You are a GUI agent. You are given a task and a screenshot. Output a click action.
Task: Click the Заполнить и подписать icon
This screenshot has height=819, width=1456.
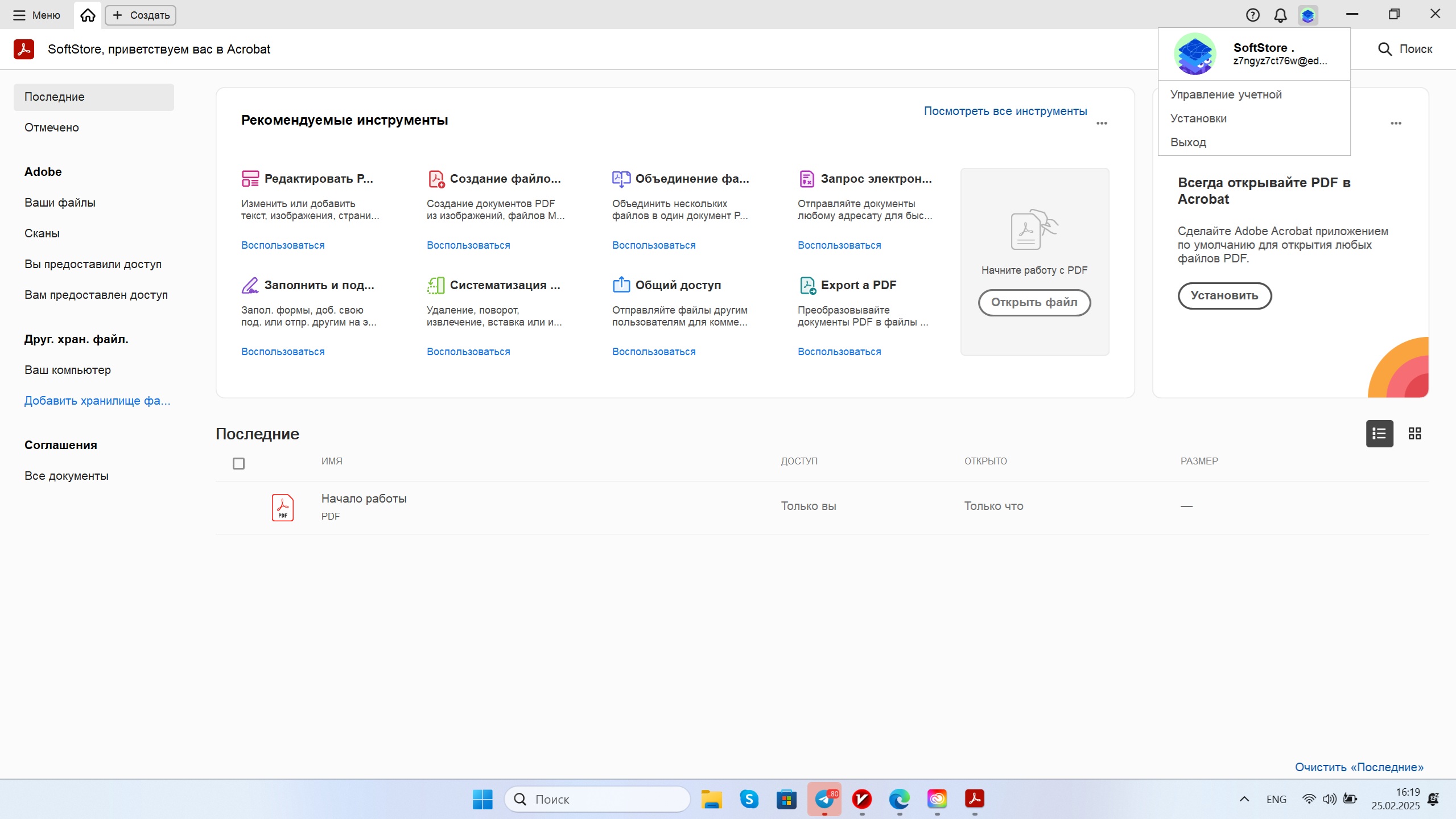(x=250, y=285)
